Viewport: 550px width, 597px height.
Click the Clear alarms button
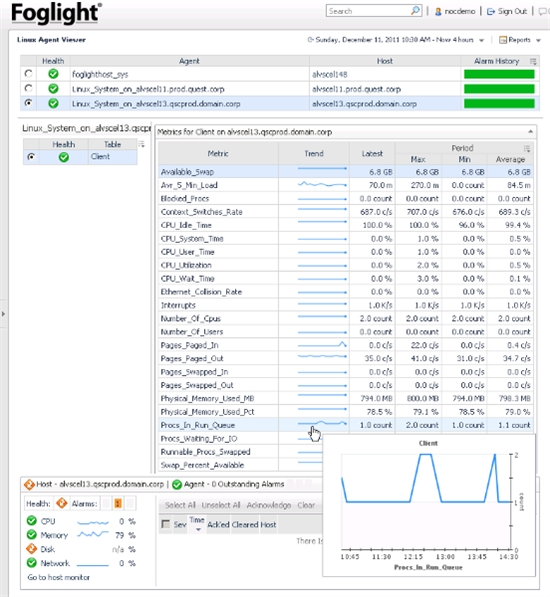pos(306,505)
